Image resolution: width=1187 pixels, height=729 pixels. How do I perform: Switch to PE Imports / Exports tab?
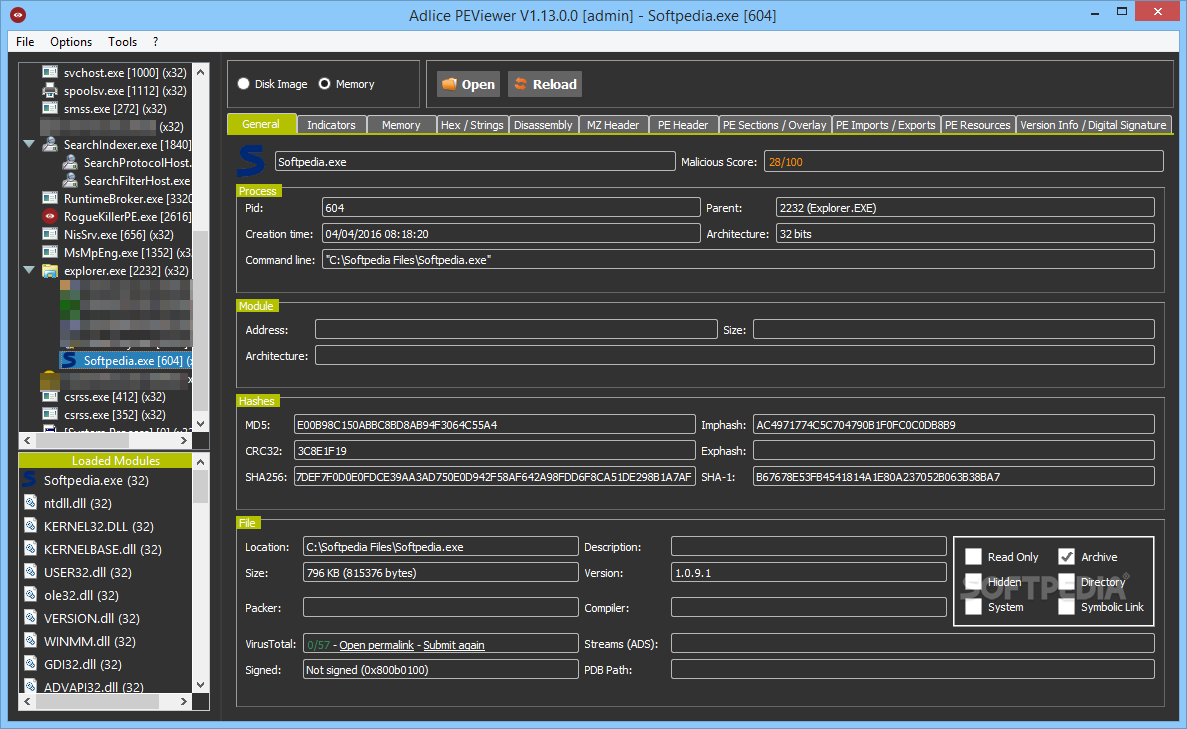[x=886, y=125]
